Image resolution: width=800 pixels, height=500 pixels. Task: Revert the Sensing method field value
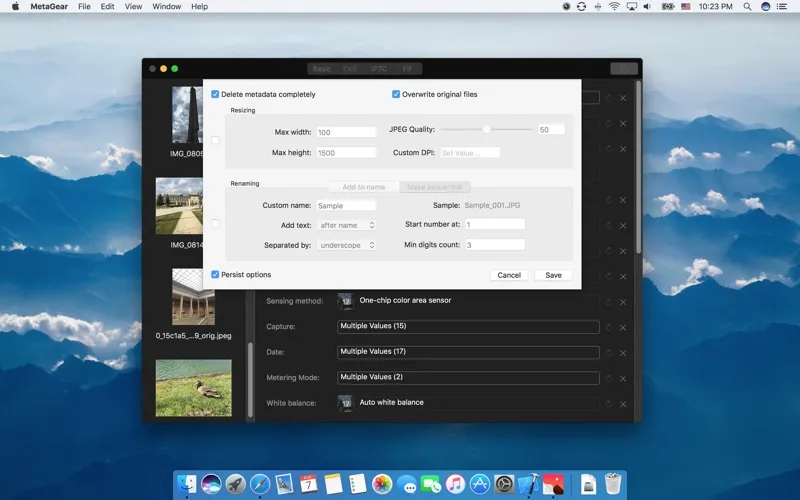coord(608,302)
